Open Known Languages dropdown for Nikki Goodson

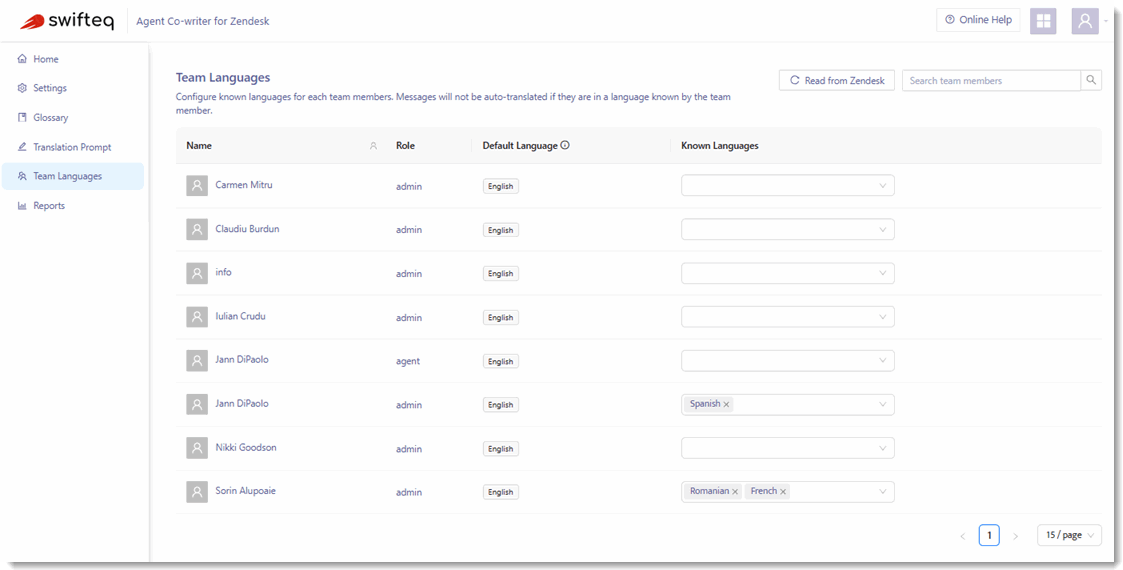click(788, 448)
